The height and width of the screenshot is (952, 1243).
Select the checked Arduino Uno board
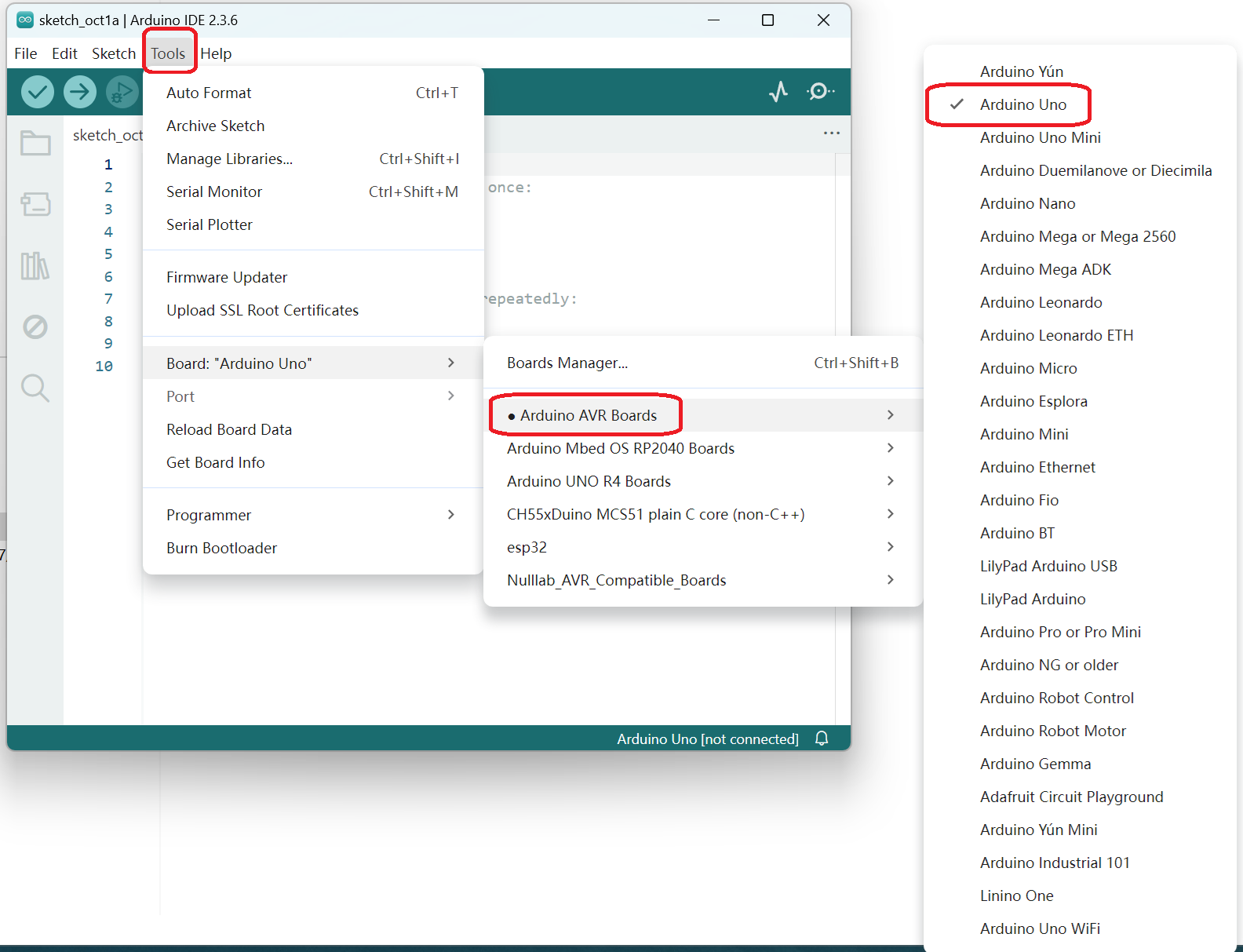[1022, 104]
